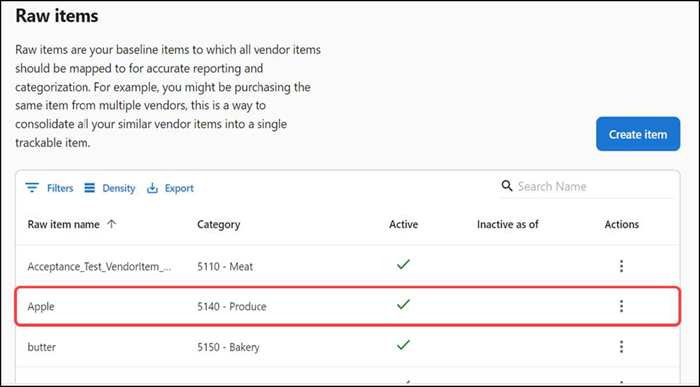The image size is (700, 387).
Task: Click the Create item button
Action: [x=638, y=134]
